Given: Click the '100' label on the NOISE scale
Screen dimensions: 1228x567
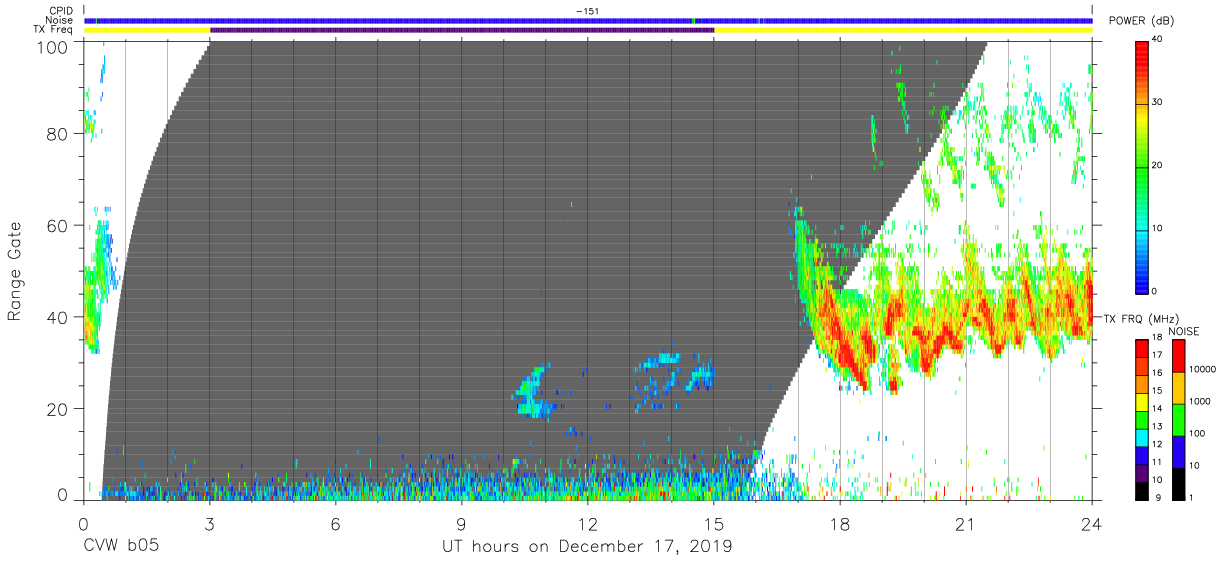Looking at the screenshot, I should (1198, 433).
